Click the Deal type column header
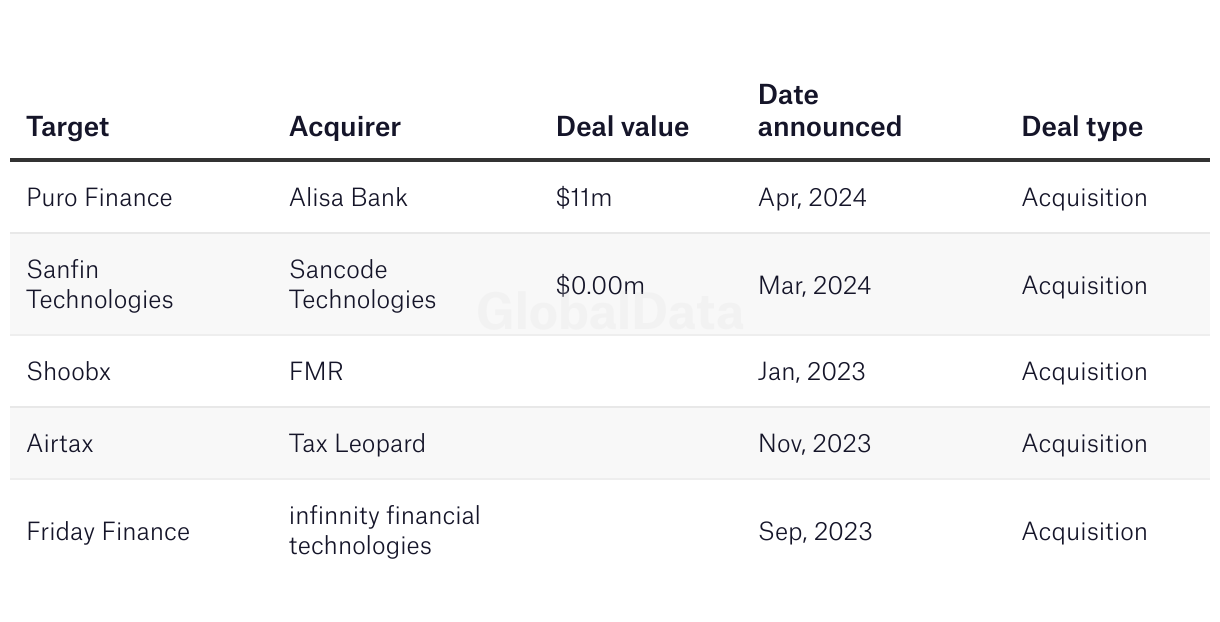 (x=1082, y=127)
